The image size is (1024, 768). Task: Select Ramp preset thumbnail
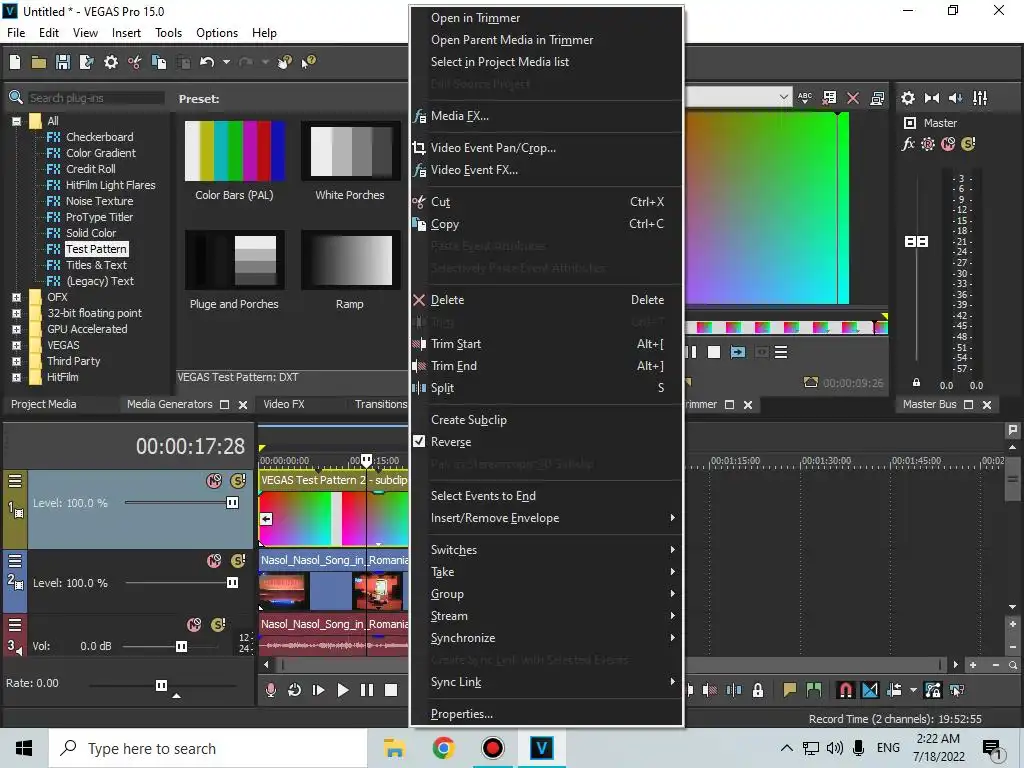click(x=351, y=260)
